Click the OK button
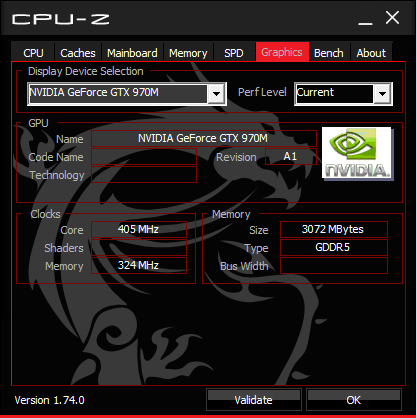This screenshot has width=417, height=419. (x=354, y=400)
